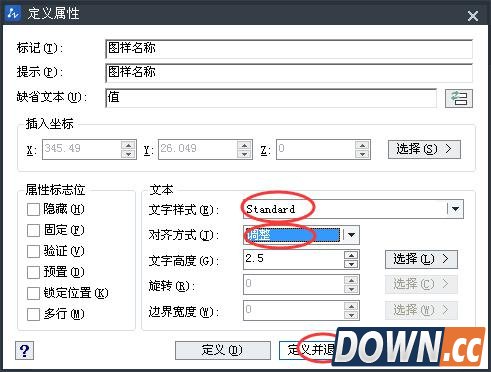Viewport: 491px width, 372px height.
Task: Click the 插入坐标 group label
Action: [x=50, y=124]
